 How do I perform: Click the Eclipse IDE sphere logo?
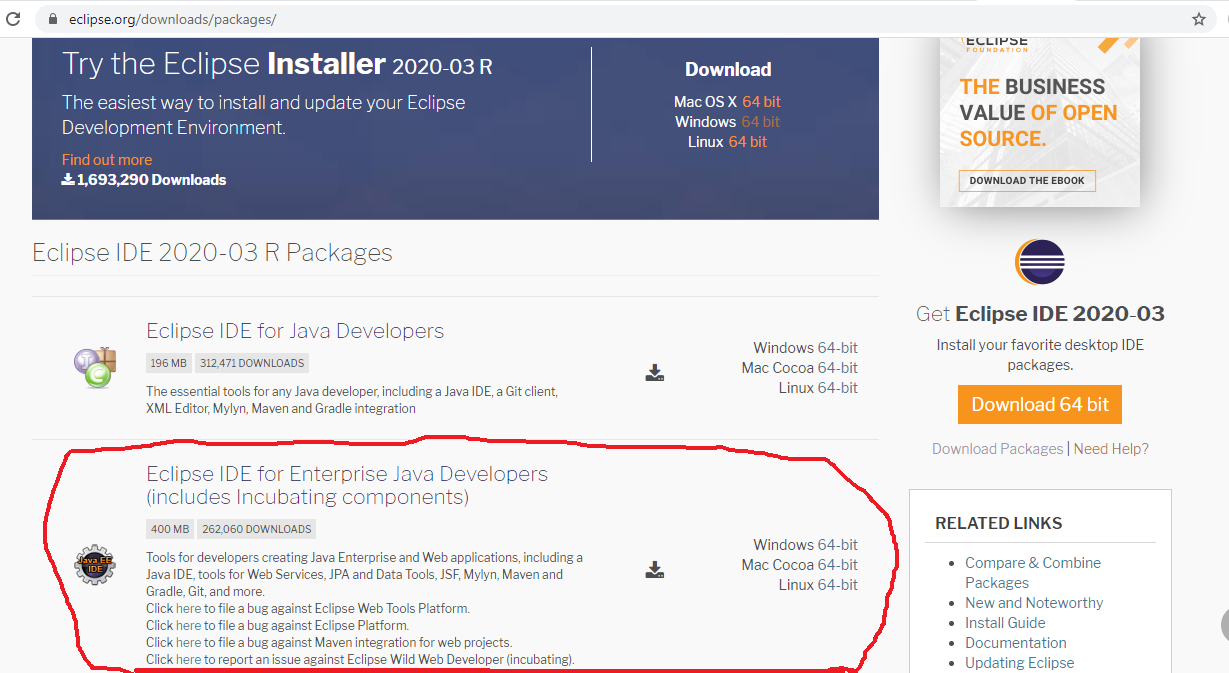pyautogui.click(x=1039, y=262)
